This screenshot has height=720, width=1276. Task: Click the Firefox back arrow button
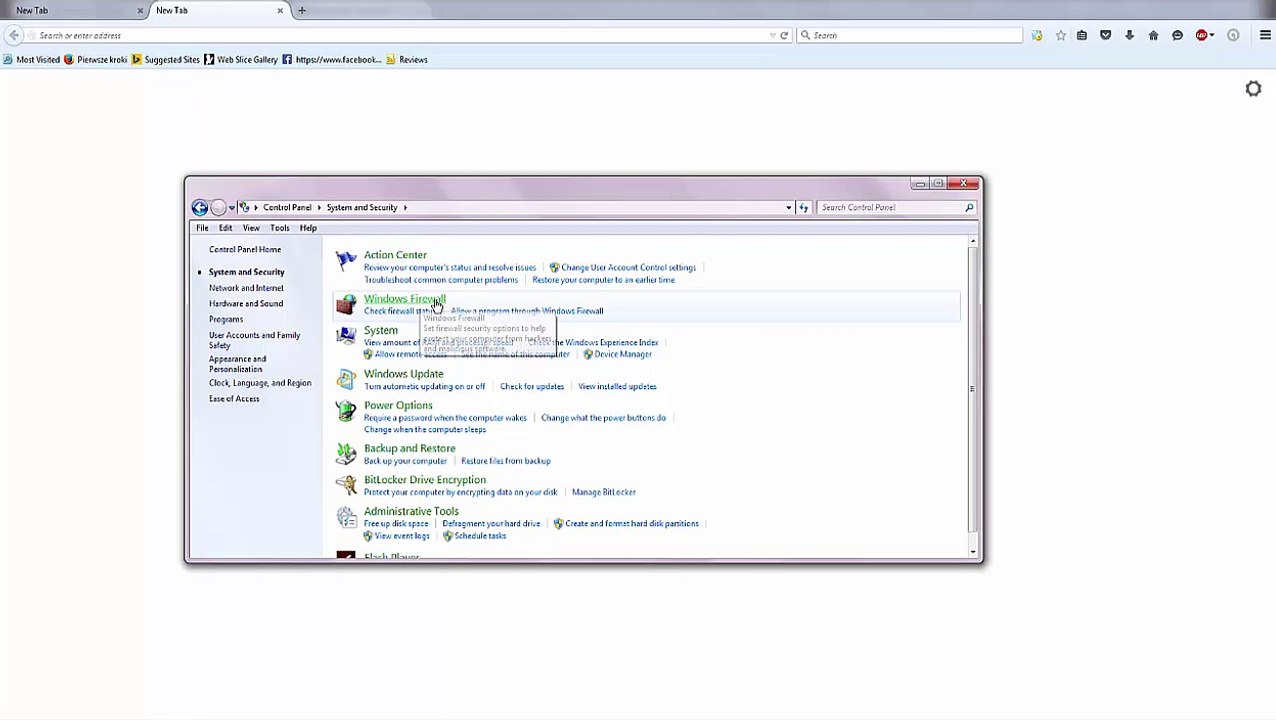click(x=14, y=35)
